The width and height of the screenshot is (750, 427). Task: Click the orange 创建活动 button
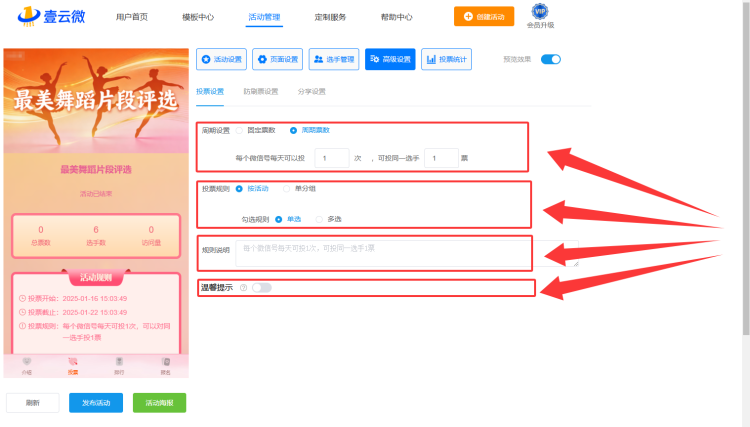(484, 16)
